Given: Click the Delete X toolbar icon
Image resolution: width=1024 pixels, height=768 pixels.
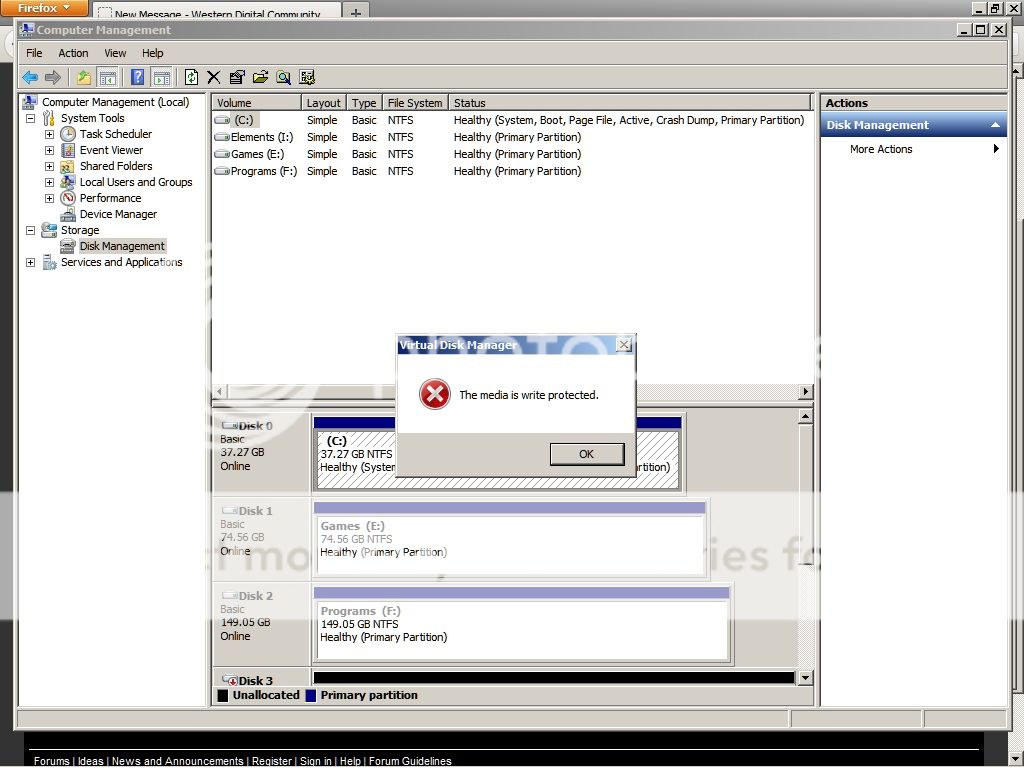Looking at the screenshot, I should point(213,77).
